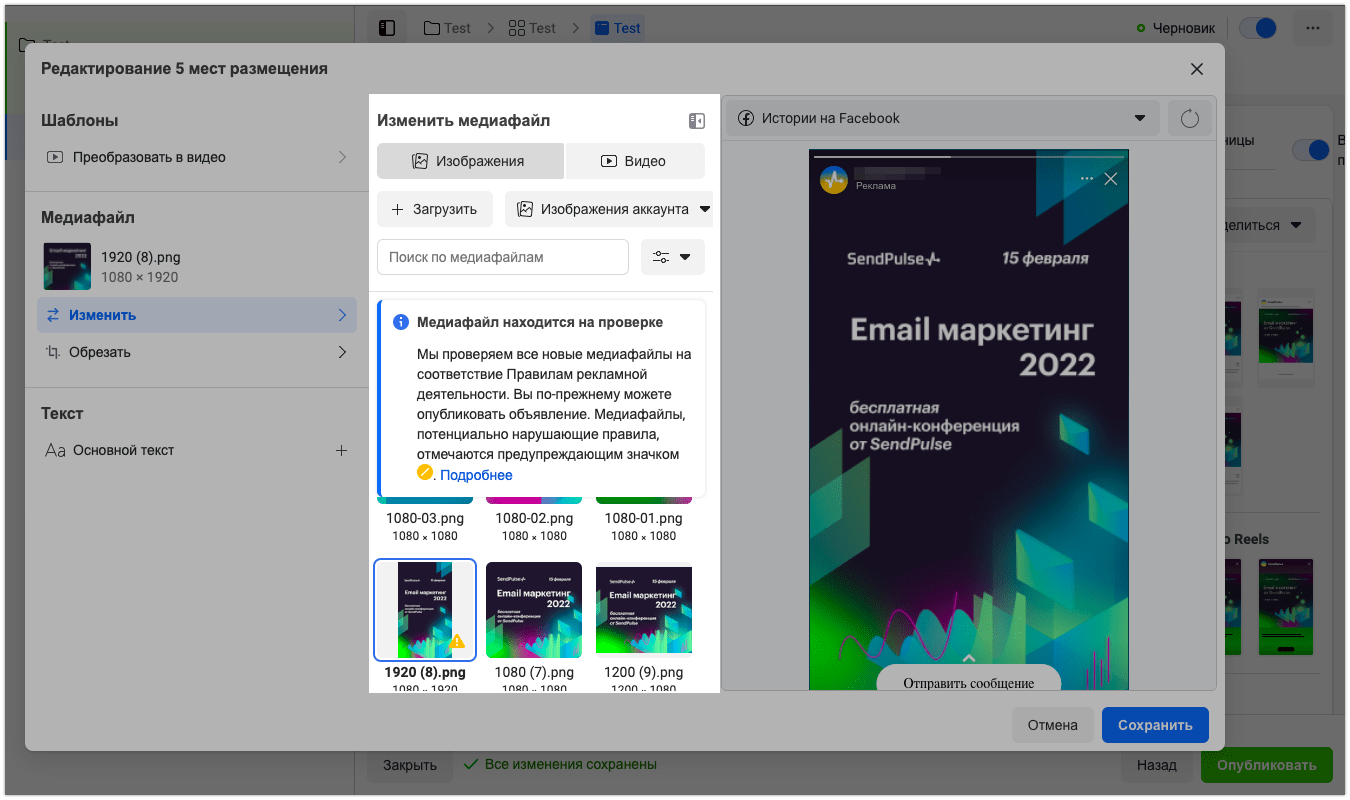
Task: Open the Подробнее link
Action: tap(476, 475)
